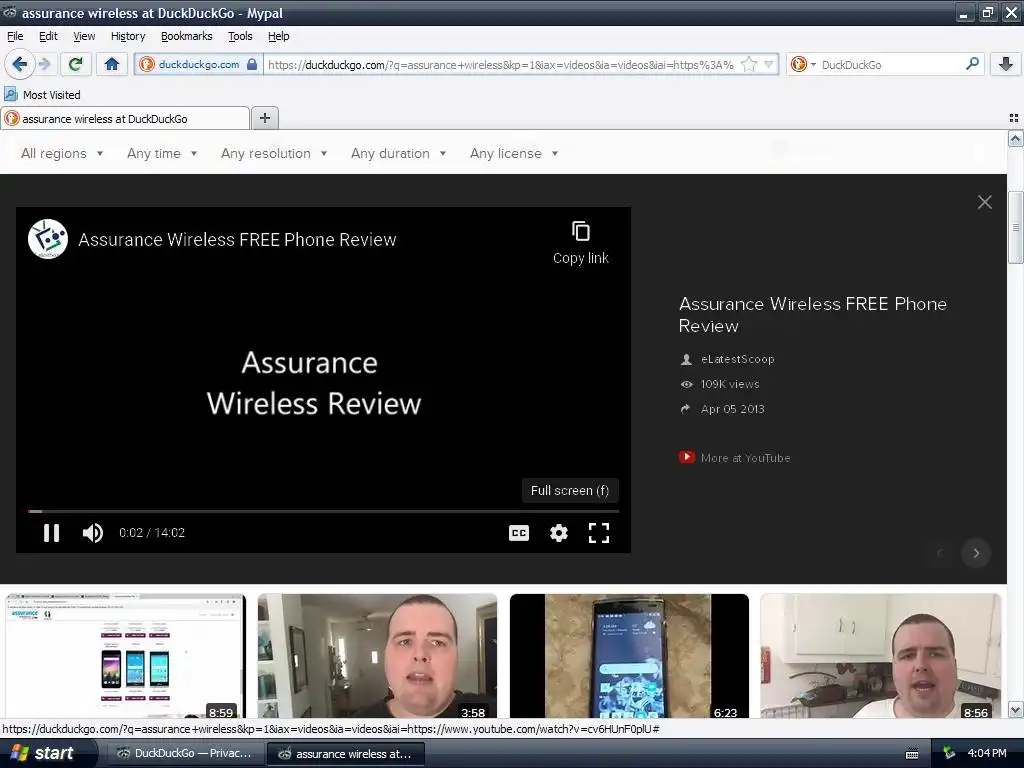Screen dimensions: 1024x768
Task: Open the video title link in player
Action: pyautogui.click(x=237, y=240)
